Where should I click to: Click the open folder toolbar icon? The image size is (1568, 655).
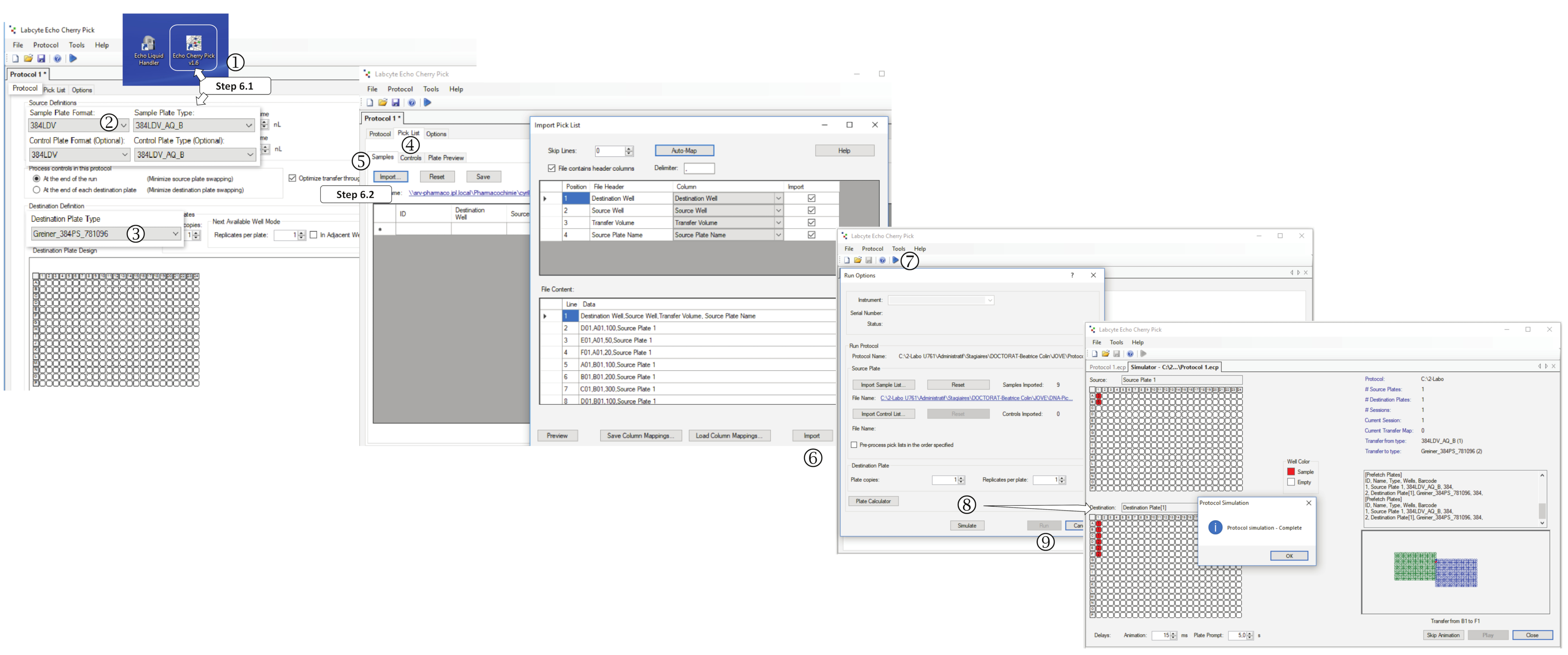click(28, 58)
